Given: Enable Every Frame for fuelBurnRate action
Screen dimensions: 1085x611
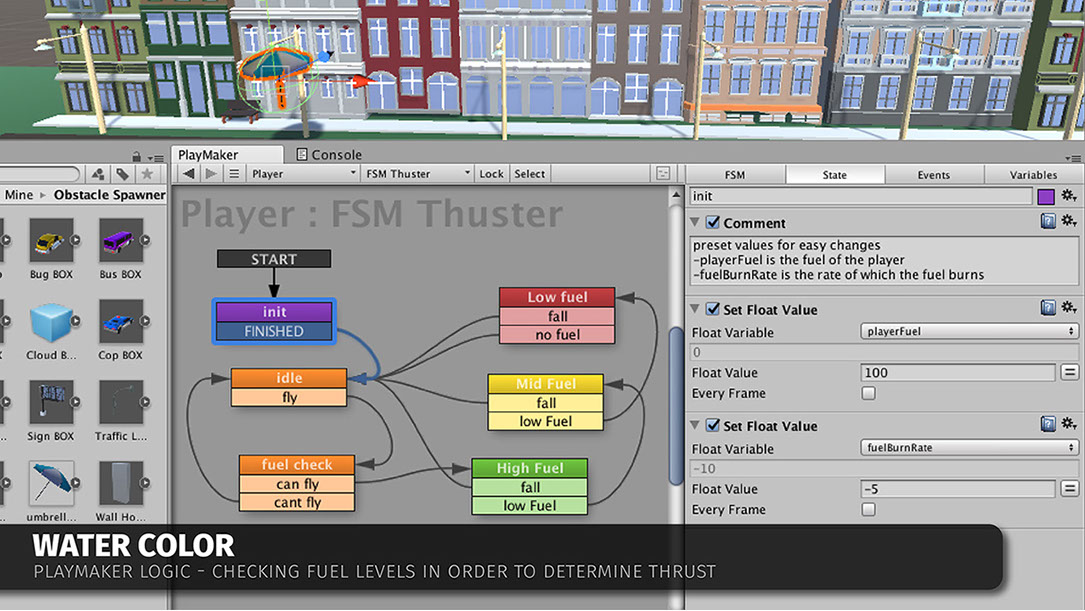Looking at the screenshot, I should point(868,509).
